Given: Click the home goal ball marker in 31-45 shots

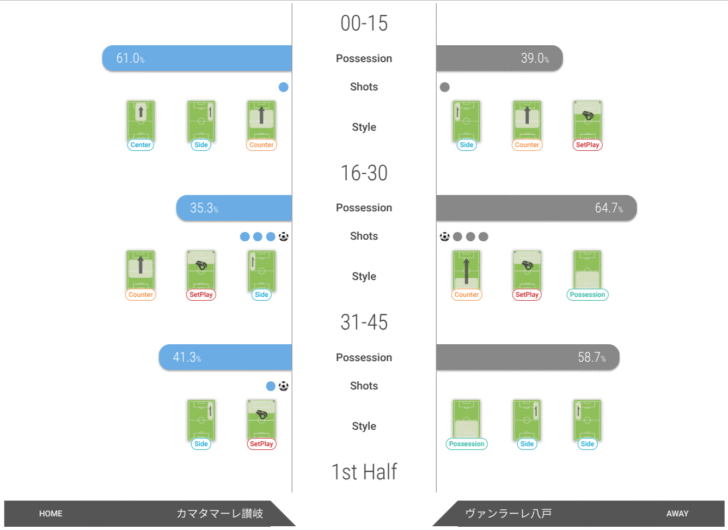Looking at the screenshot, I should [284, 386].
